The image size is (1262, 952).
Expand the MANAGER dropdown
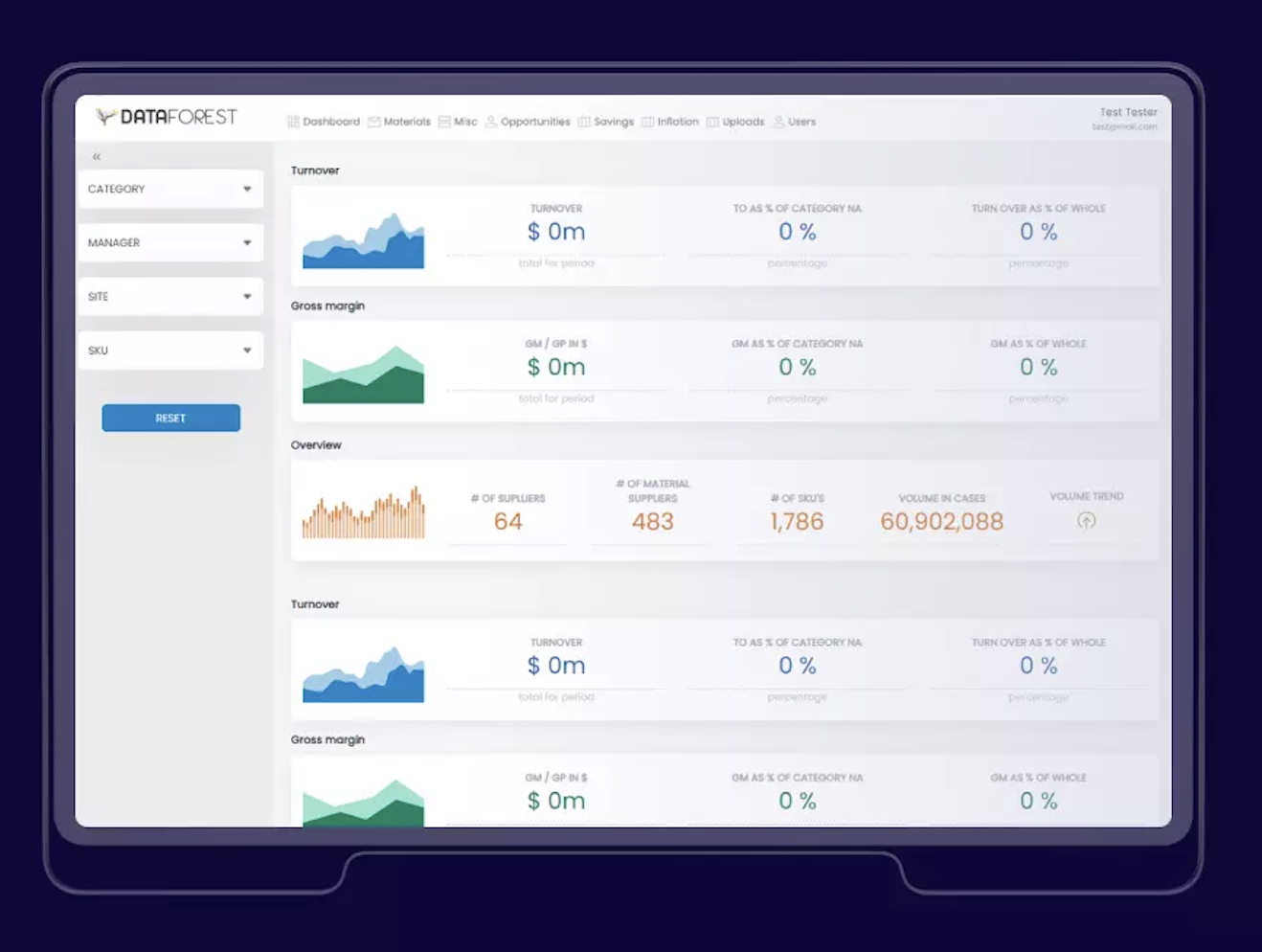click(x=170, y=242)
